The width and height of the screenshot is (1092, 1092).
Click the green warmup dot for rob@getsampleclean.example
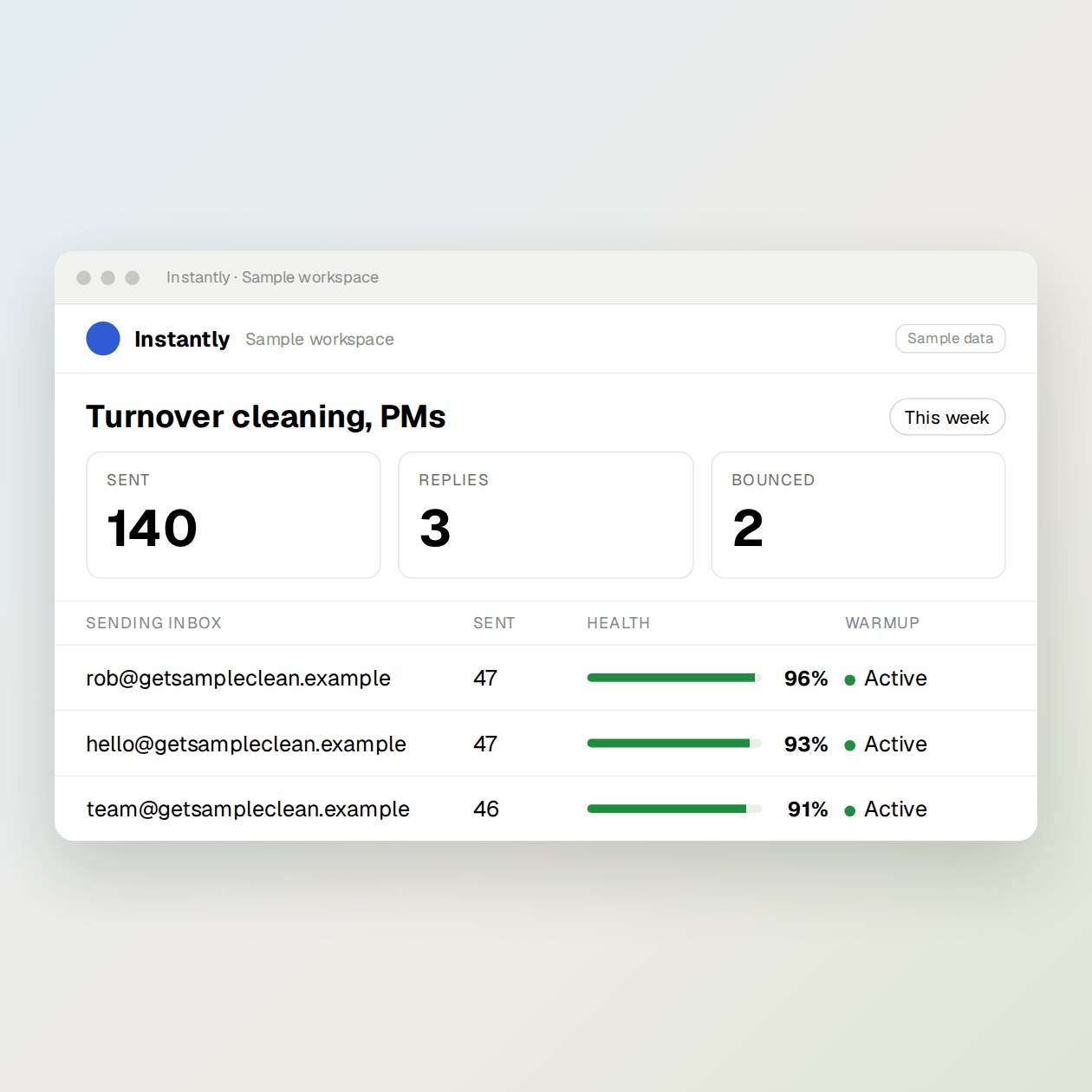coord(850,680)
